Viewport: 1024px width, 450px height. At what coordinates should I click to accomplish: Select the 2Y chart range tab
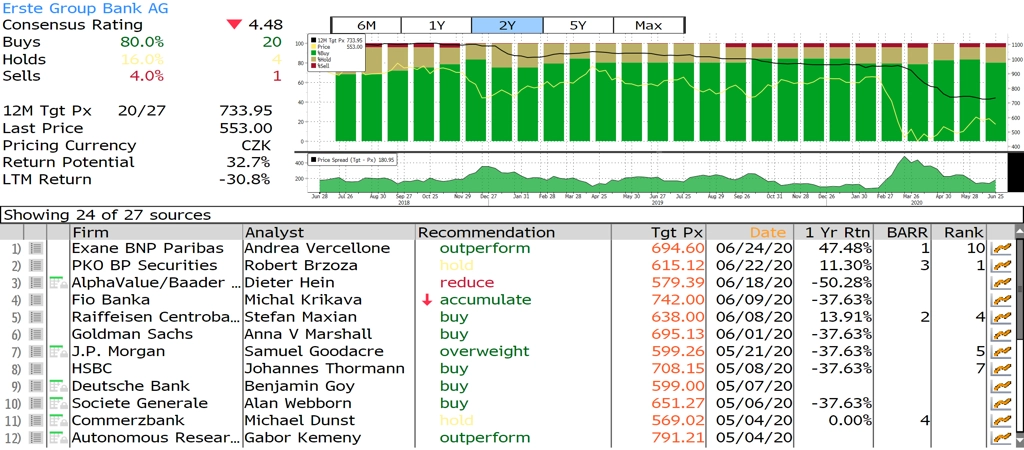point(507,25)
